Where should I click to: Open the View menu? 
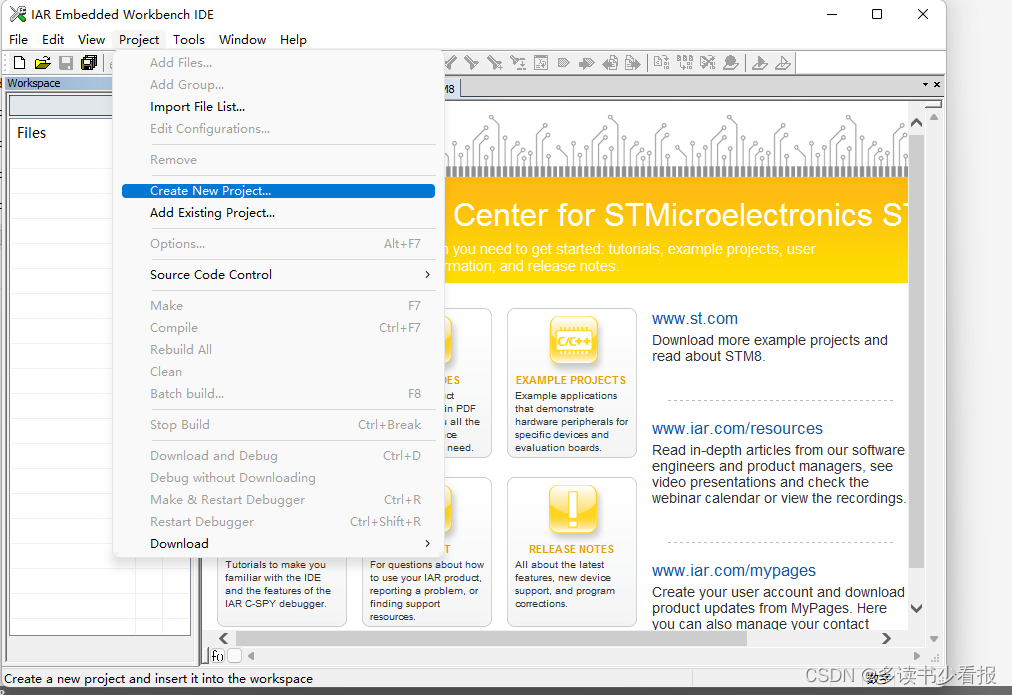click(x=91, y=39)
